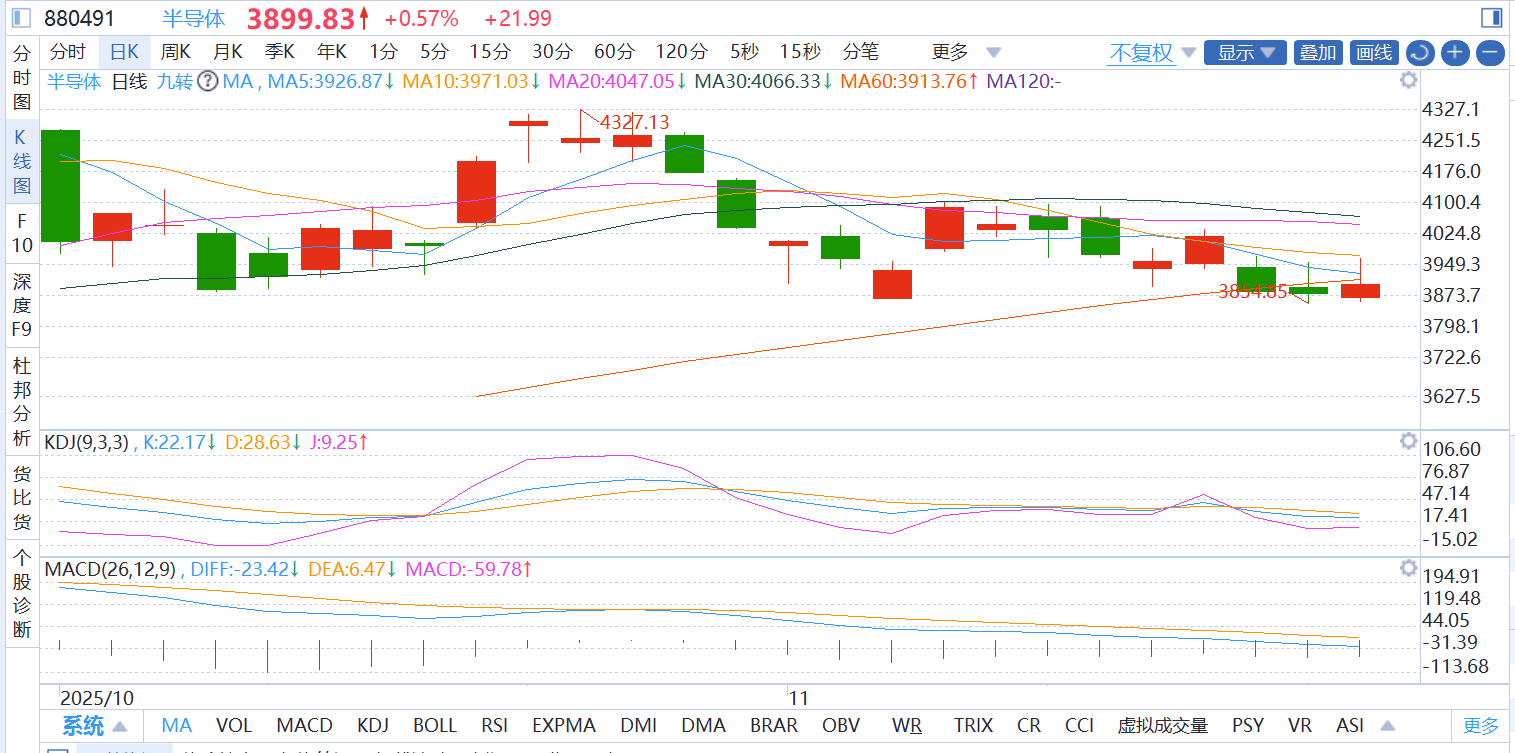Select EXPMA indicator
Screen dimensions: 1515x753
point(564,726)
